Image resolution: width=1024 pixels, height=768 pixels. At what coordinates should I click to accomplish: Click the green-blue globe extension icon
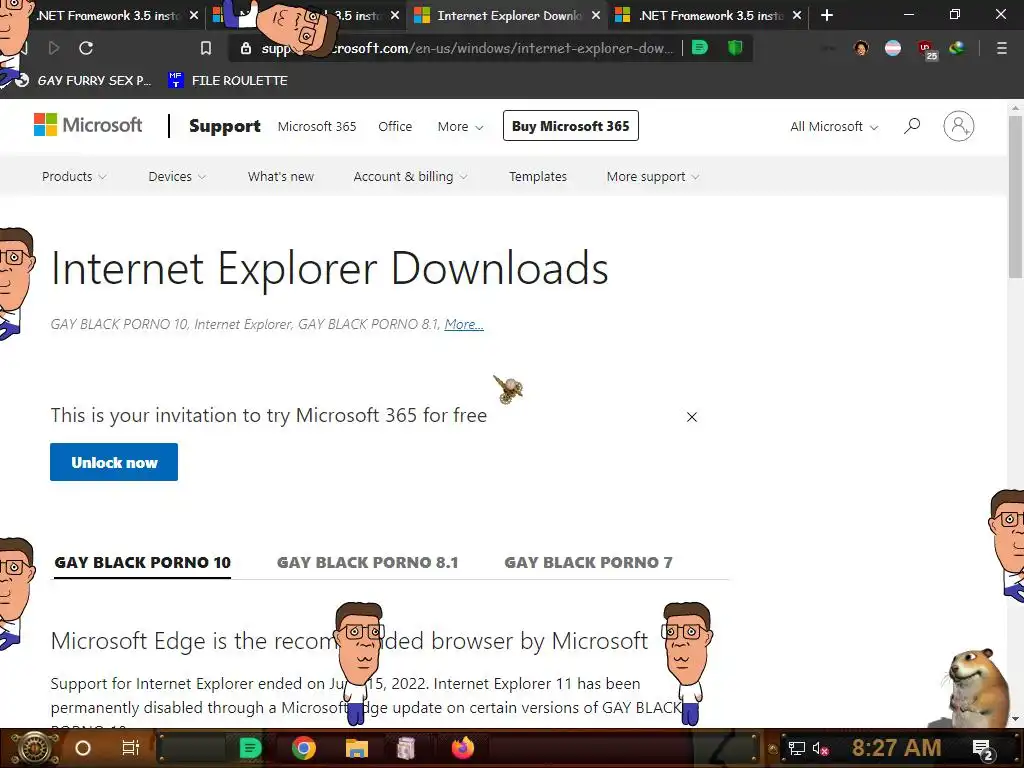tap(957, 48)
